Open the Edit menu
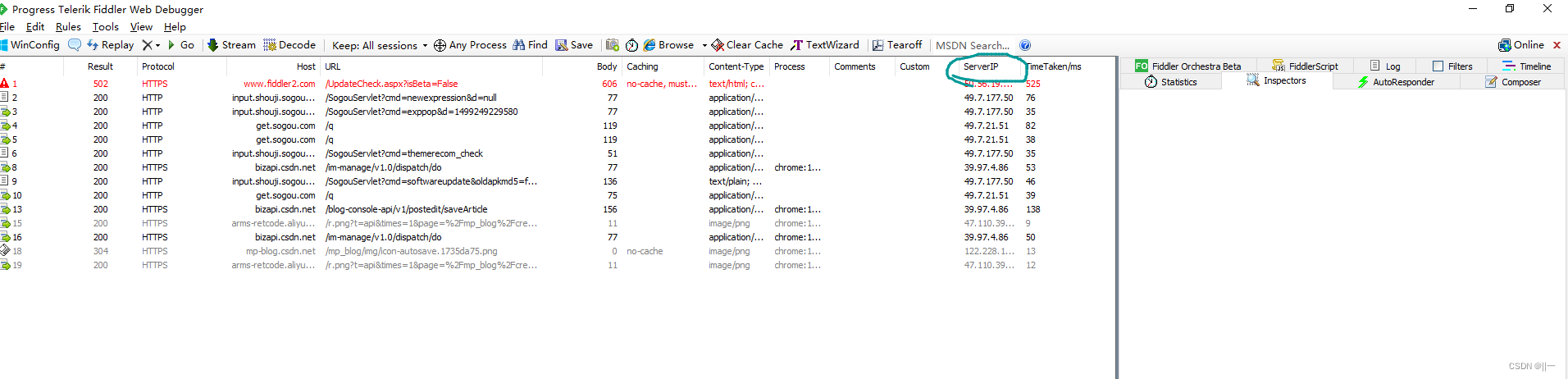1568x379 pixels. pyautogui.click(x=35, y=27)
